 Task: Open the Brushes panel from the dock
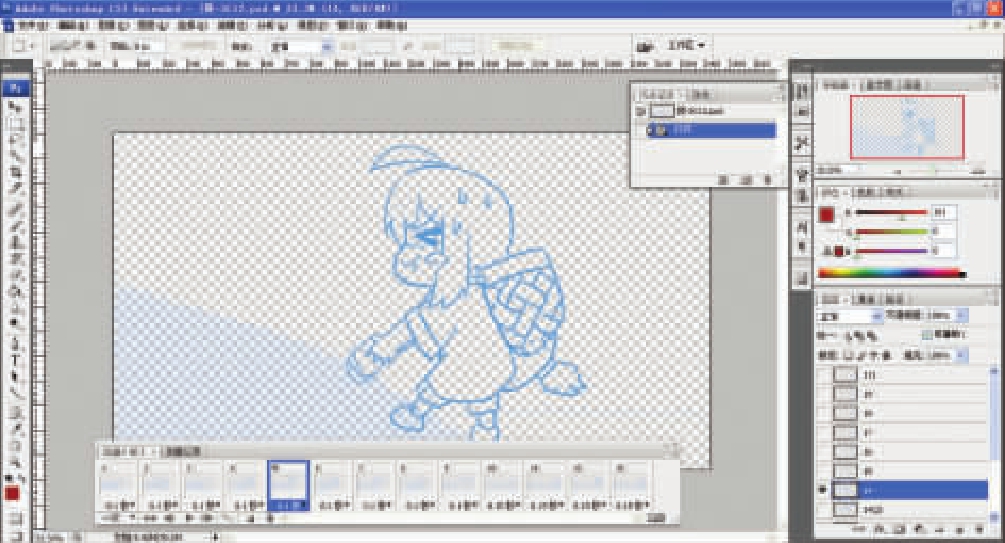[801, 174]
